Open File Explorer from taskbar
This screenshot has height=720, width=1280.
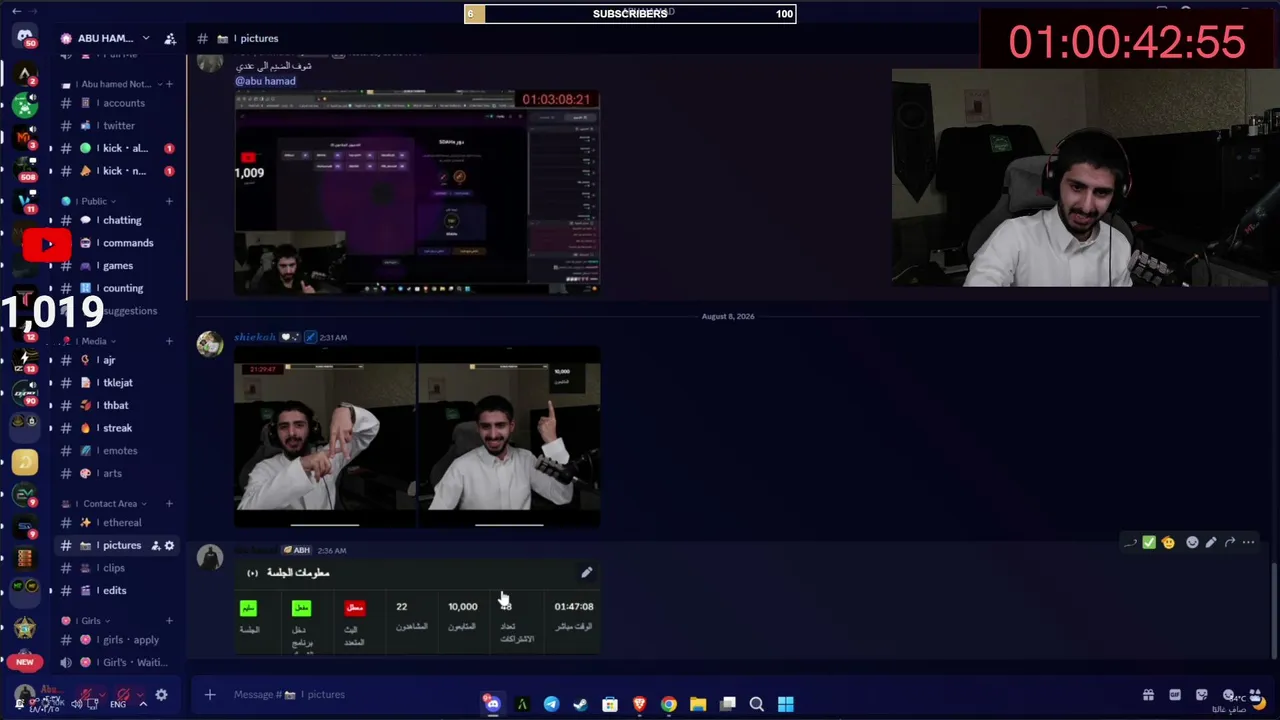tap(698, 705)
